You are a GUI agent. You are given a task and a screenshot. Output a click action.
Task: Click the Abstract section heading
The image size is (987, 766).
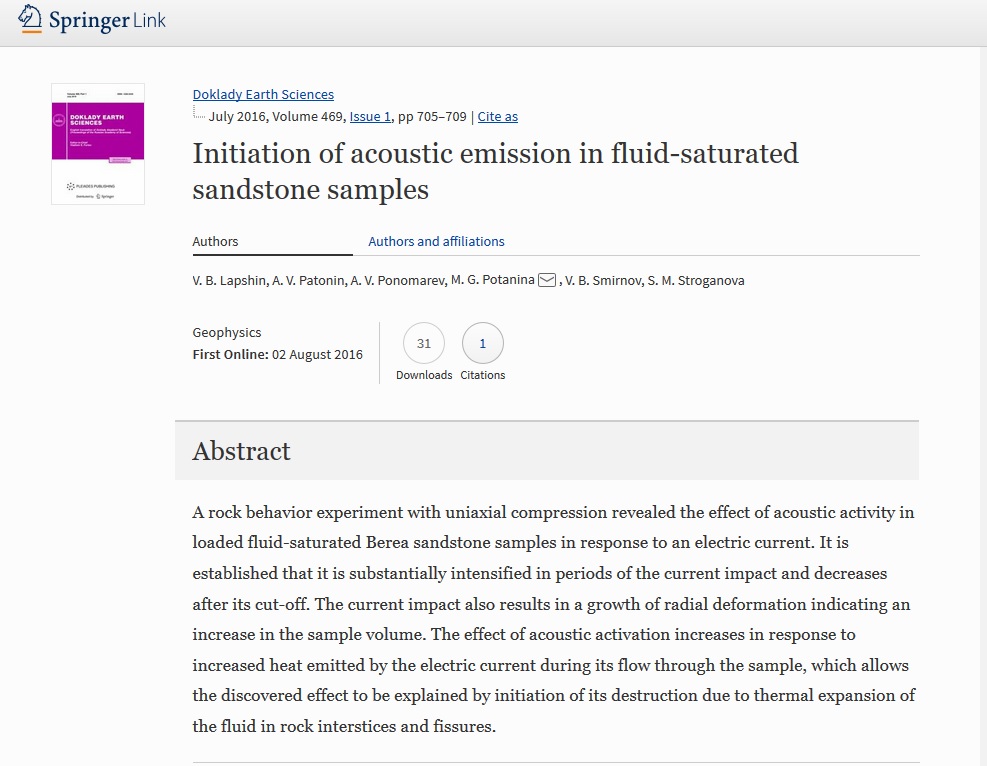coord(242,451)
